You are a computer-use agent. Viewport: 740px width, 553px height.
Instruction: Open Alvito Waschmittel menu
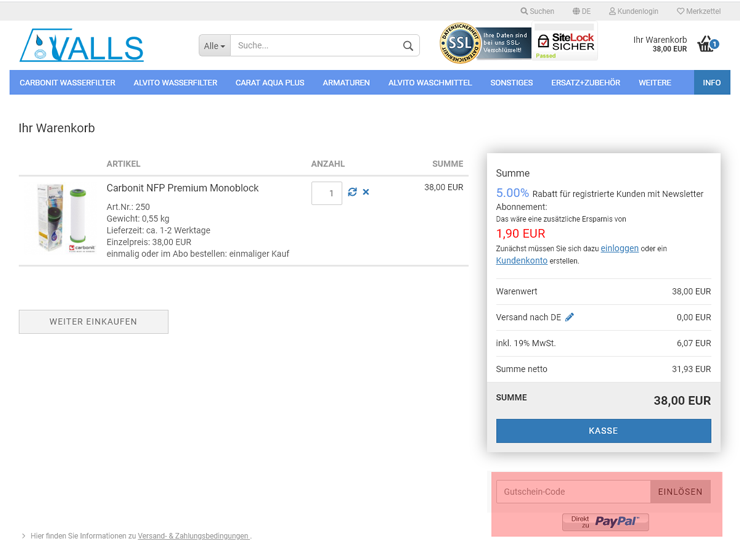click(x=430, y=83)
